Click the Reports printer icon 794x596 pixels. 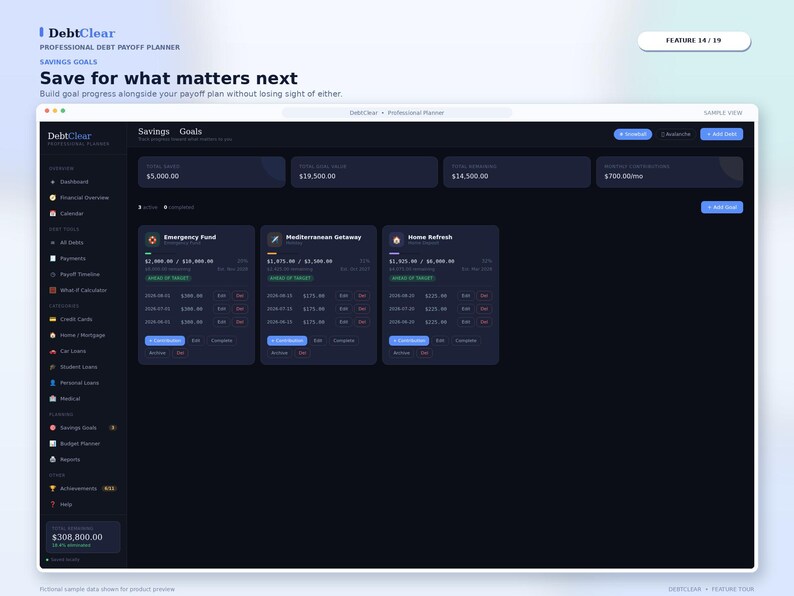(x=53, y=459)
